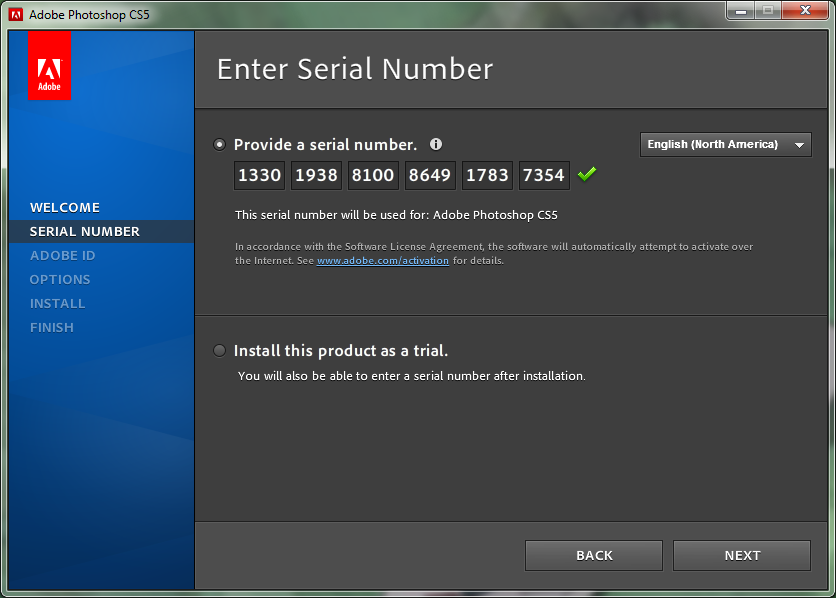Viewport: 836px width, 598px height.
Task: Select the FINISH step in sidebar
Action: pyautogui.click(x=52, y=327)
